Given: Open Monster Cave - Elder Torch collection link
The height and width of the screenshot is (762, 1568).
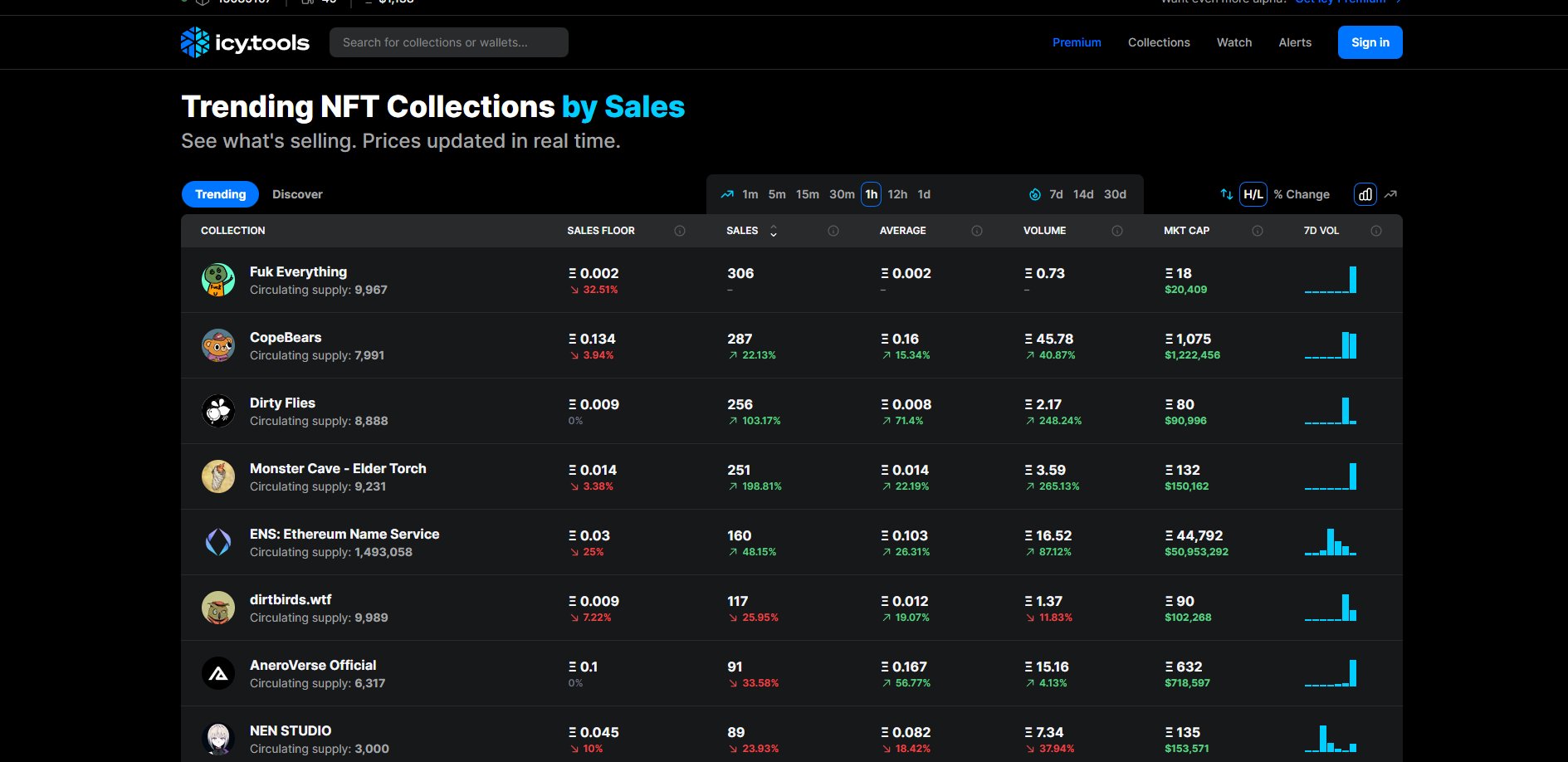Looking at the screenshot, I should pos(338,468).
